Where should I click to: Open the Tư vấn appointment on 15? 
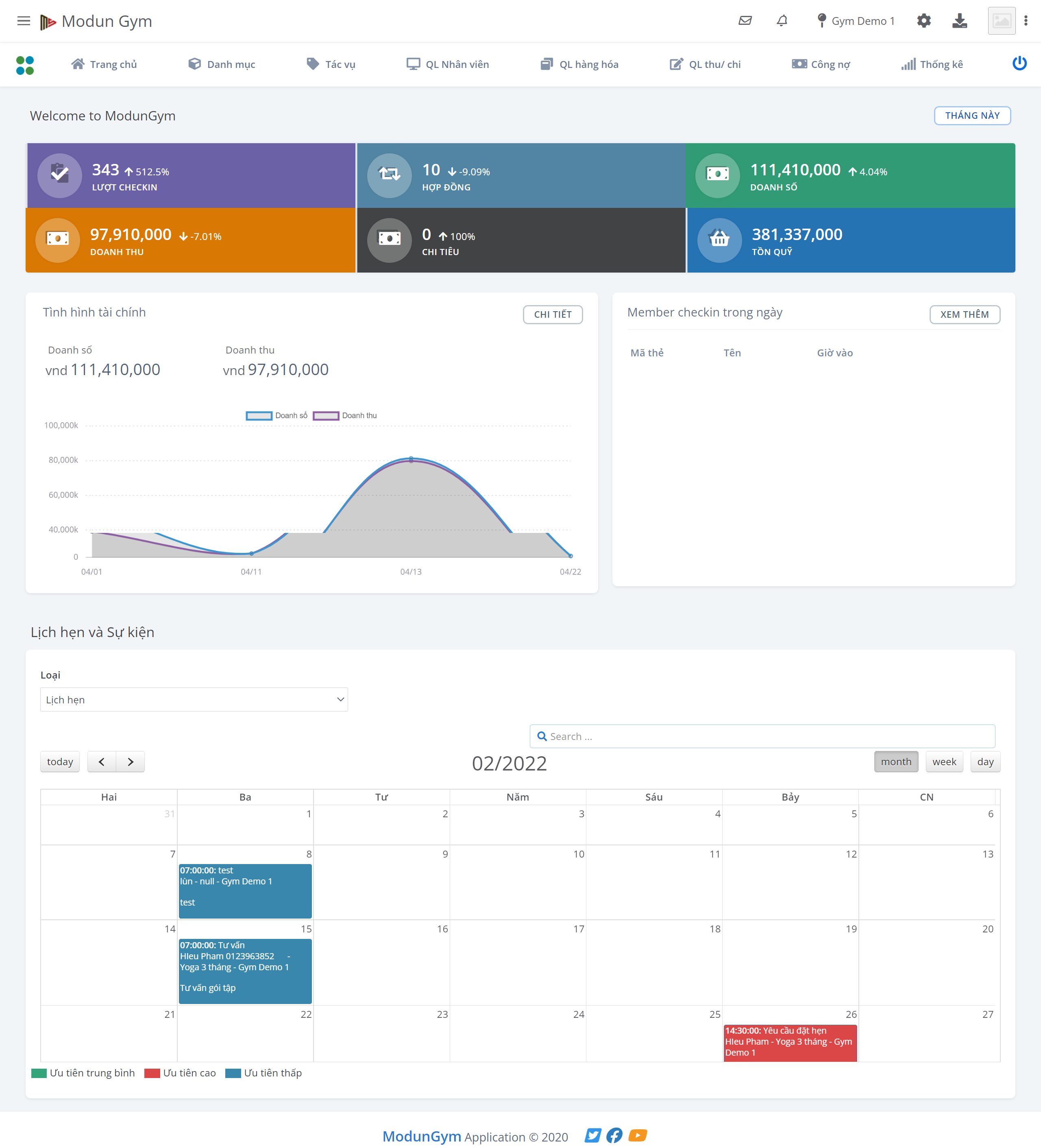pos(245,971)
